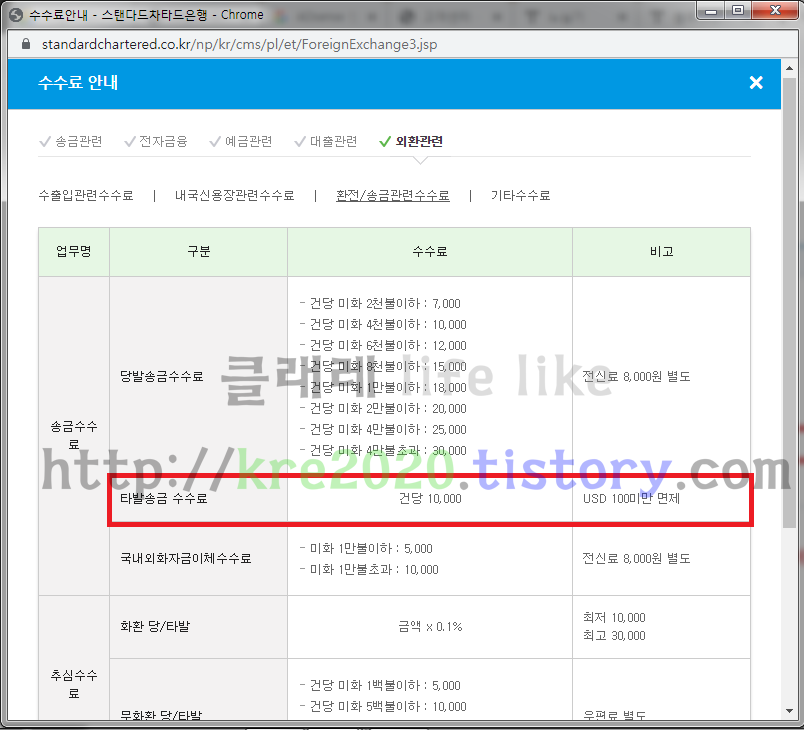Click 건당 미화 2만불이하 : 20,000 line
Screen dimensions: 804x730
coord(383,409)
